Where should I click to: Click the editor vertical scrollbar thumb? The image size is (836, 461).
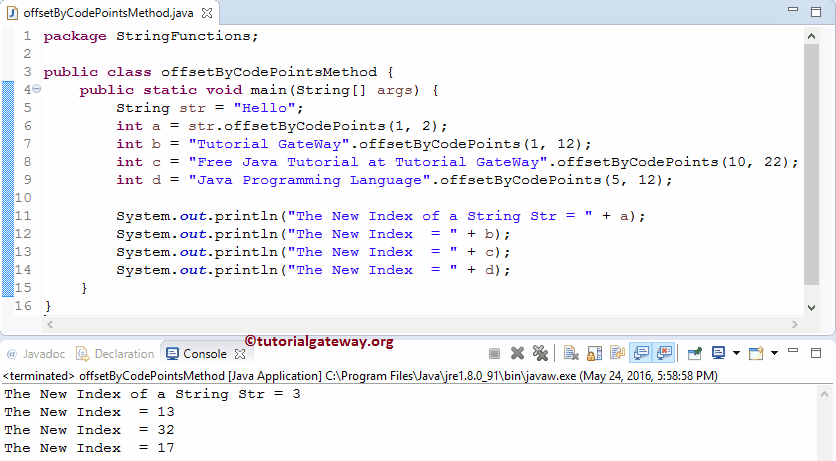coord(811,165)
